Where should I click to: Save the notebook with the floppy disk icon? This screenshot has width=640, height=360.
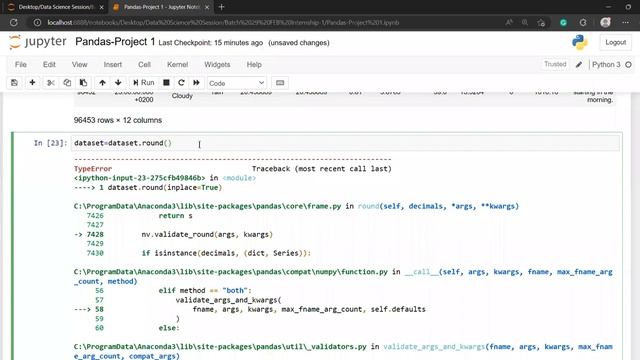14,83
